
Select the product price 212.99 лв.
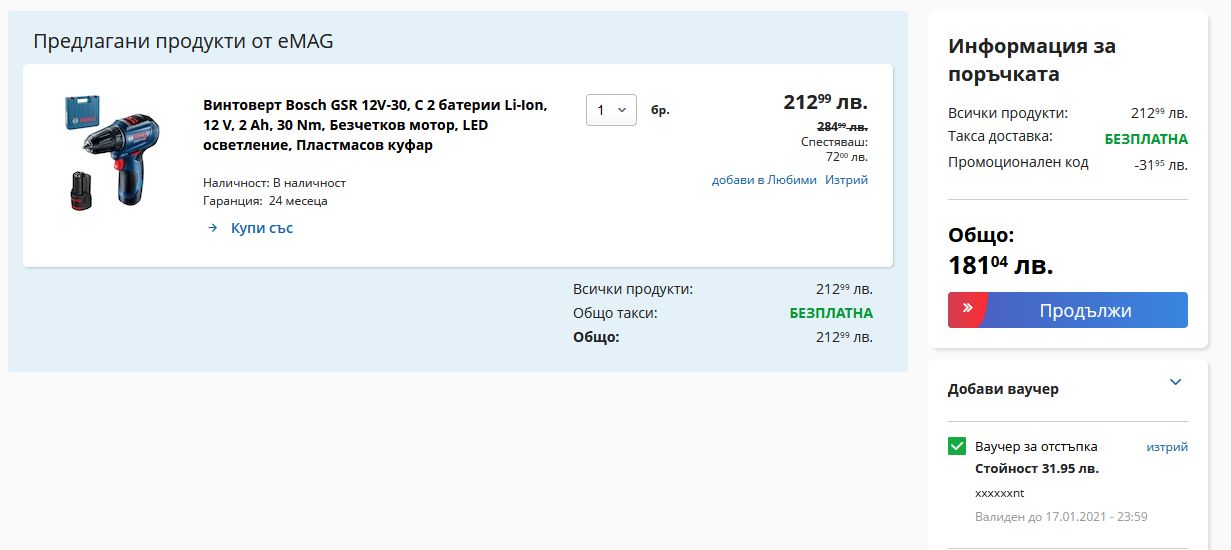(x=826, y=101)
